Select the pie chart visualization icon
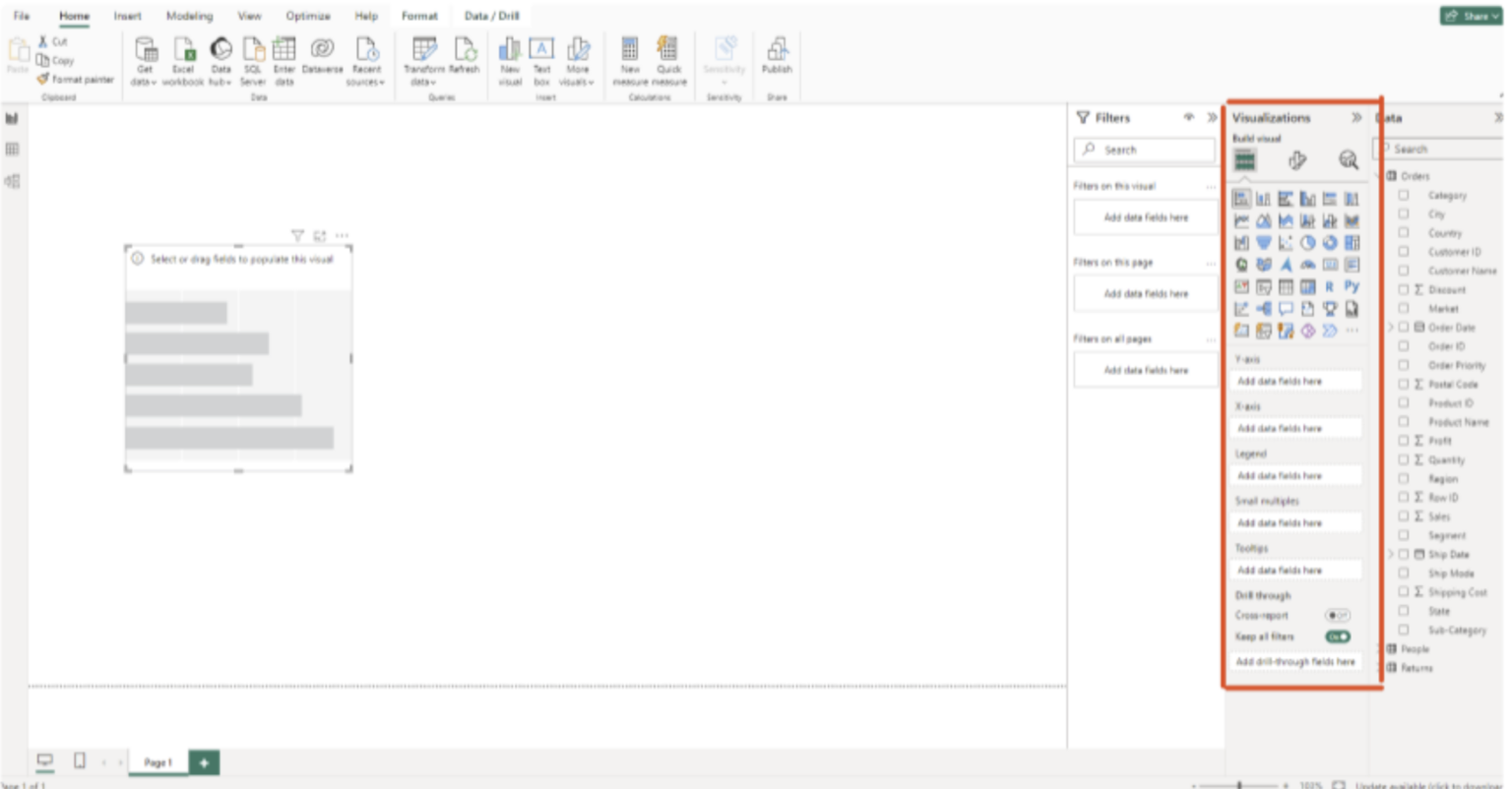This screenshot has height=789, width=1512. [x=1308, y=243]
